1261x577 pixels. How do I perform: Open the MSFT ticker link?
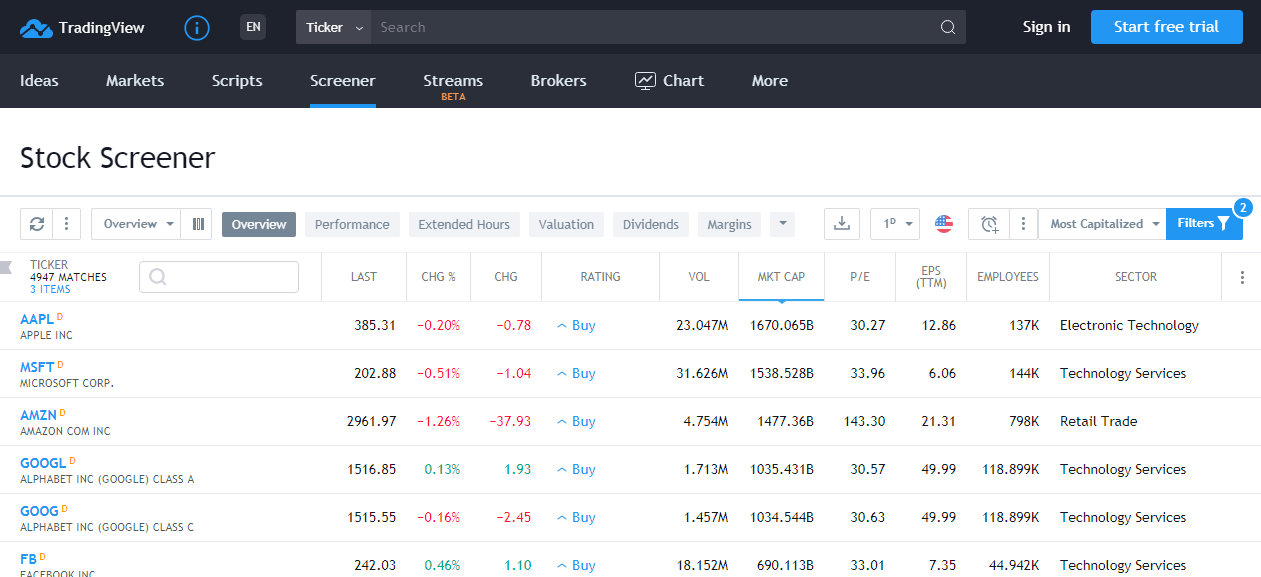(x=37, y=367)
